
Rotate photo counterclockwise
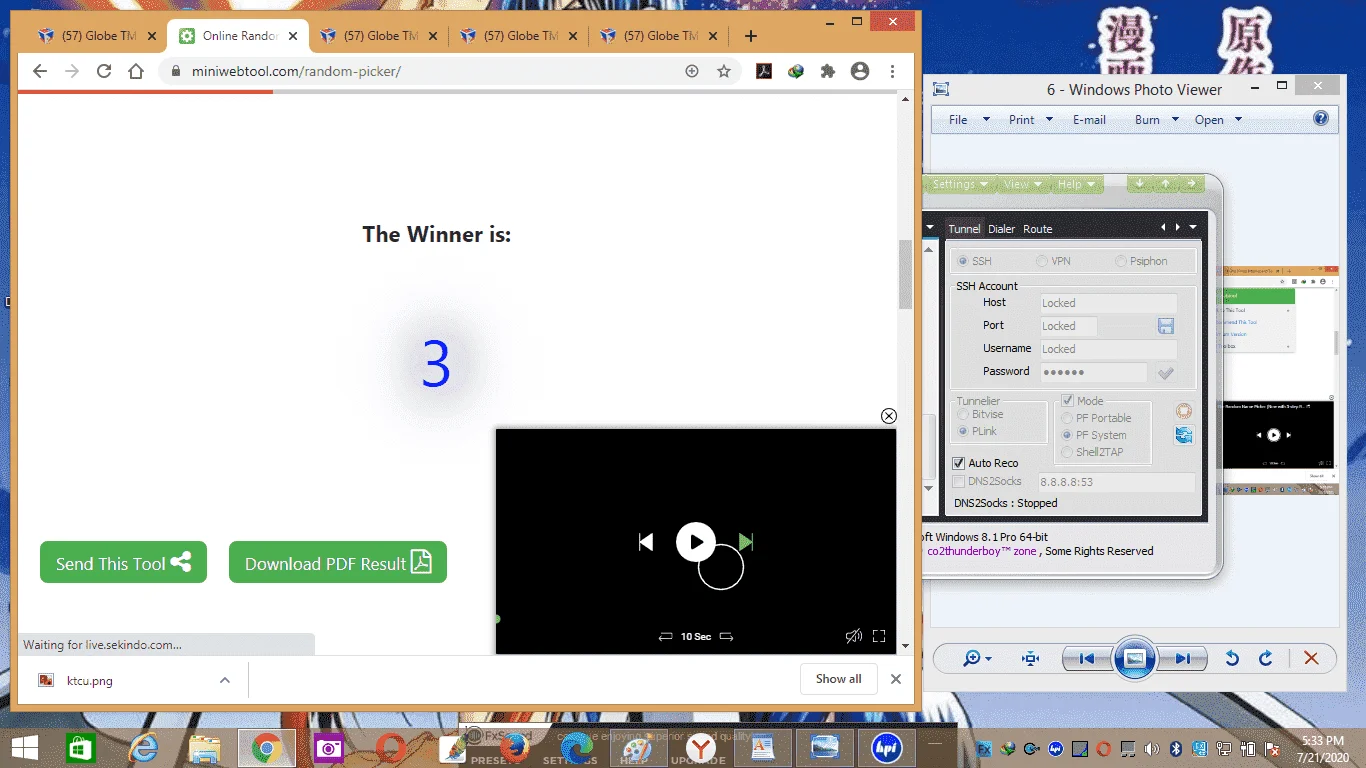pyautogui.click(x=1232, y=658)
